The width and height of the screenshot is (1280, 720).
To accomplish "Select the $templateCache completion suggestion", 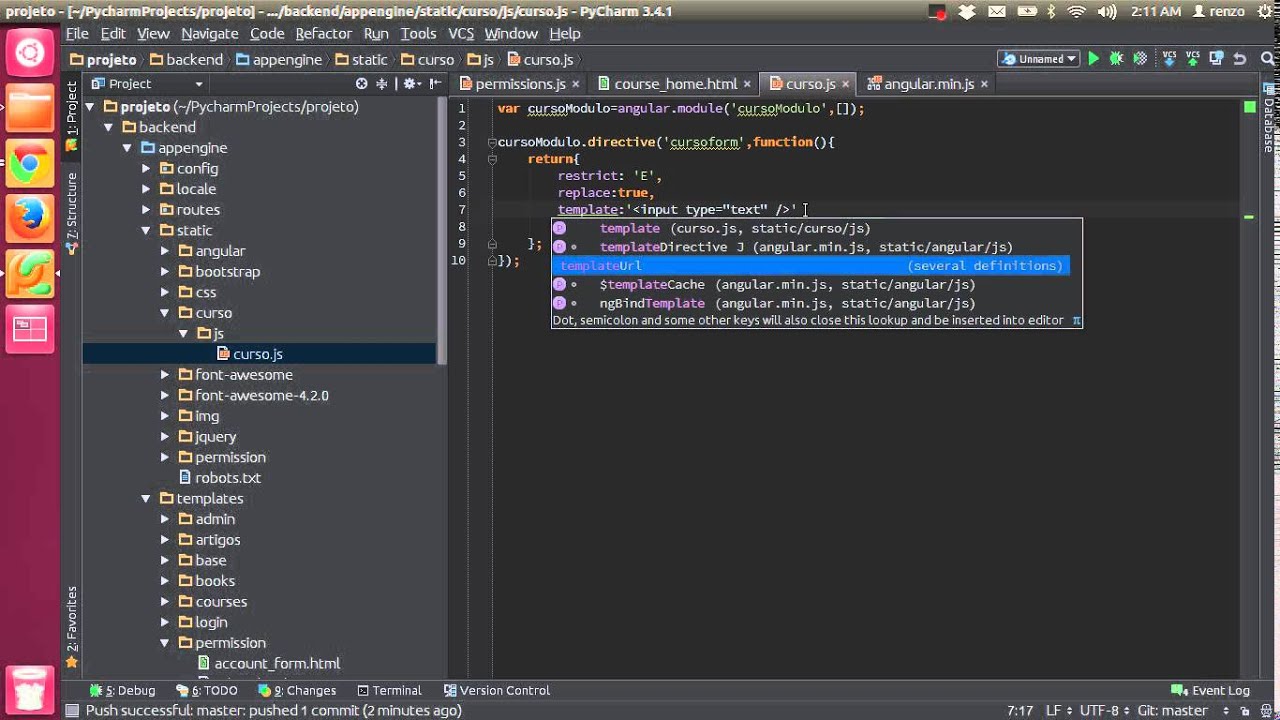I will point(811,284).
